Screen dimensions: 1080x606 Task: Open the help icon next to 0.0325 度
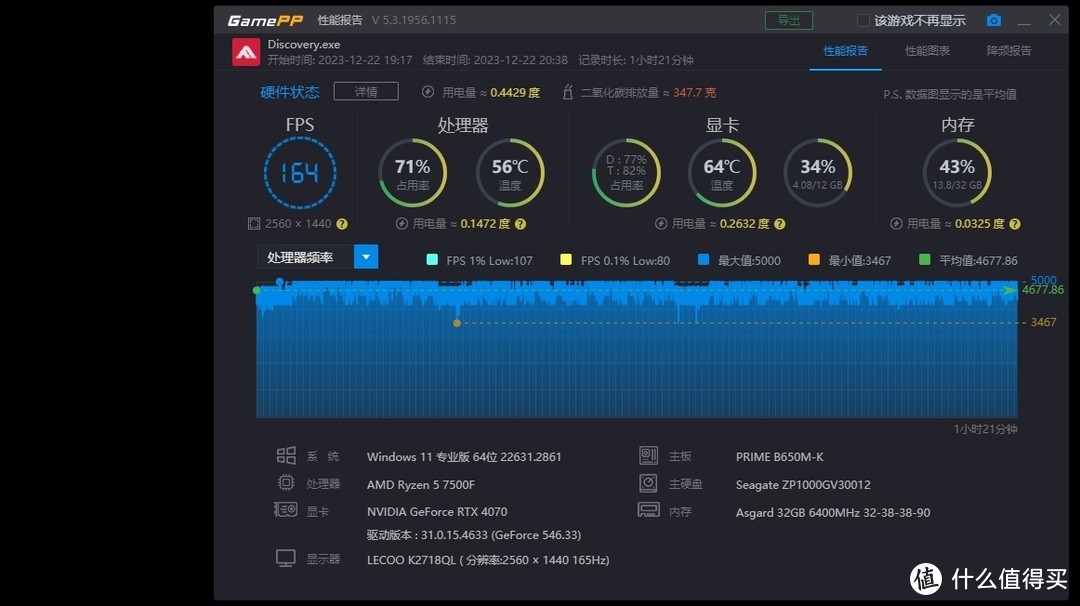[1015, 224]
